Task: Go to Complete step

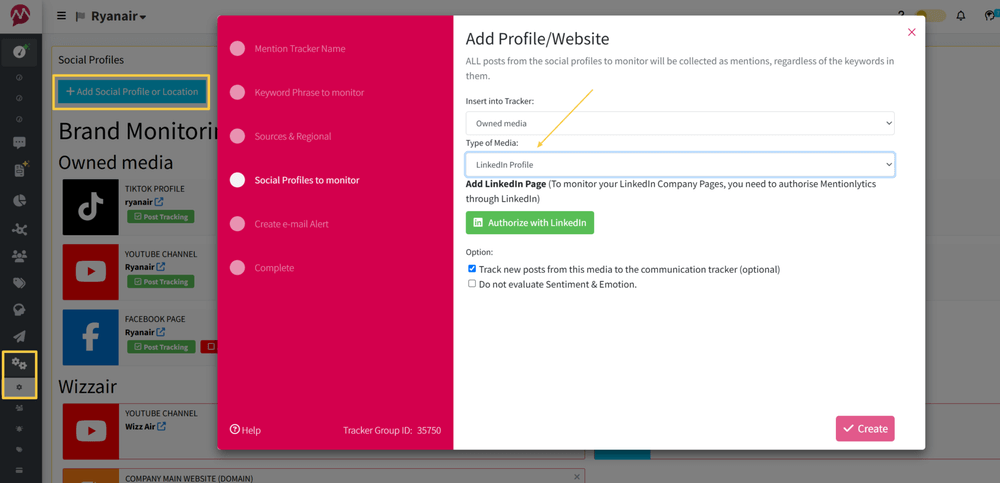Action: [x=274, y=268]
